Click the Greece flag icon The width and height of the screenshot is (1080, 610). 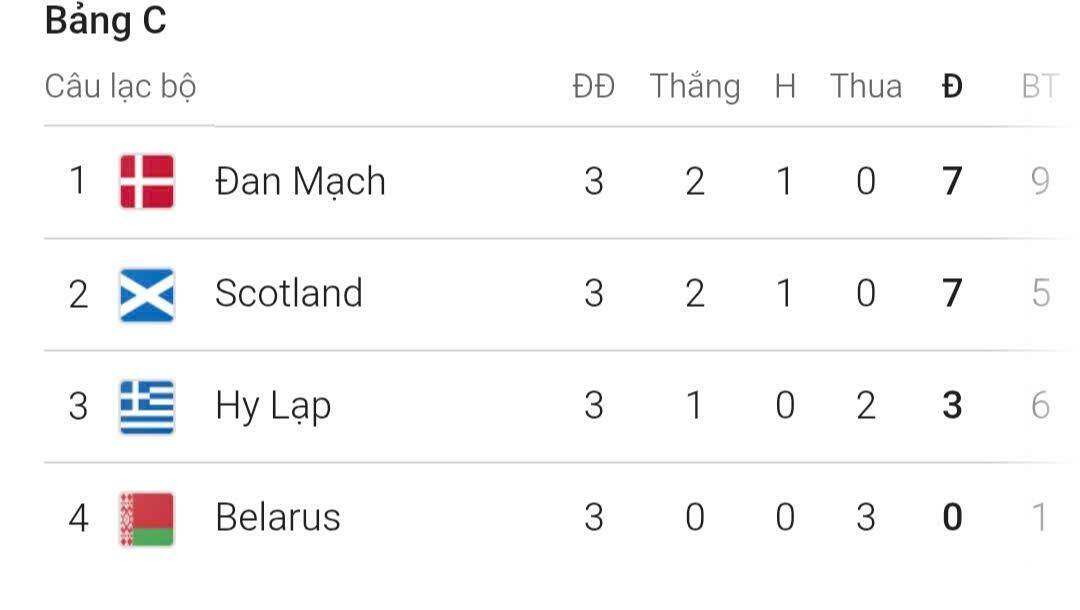coord(147,406)
